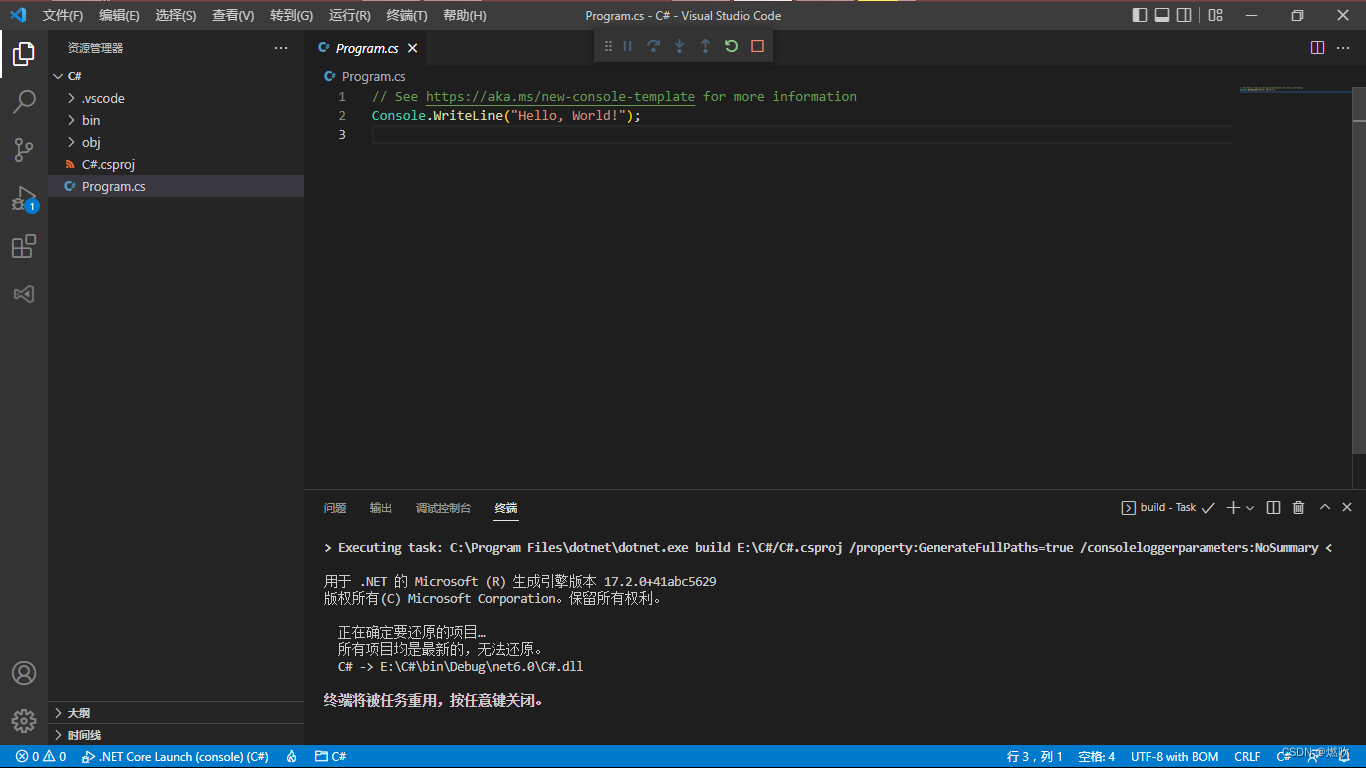Select the Program.cs editor tab
This screenshot has height=768, width=1366.
coord(366,48)
